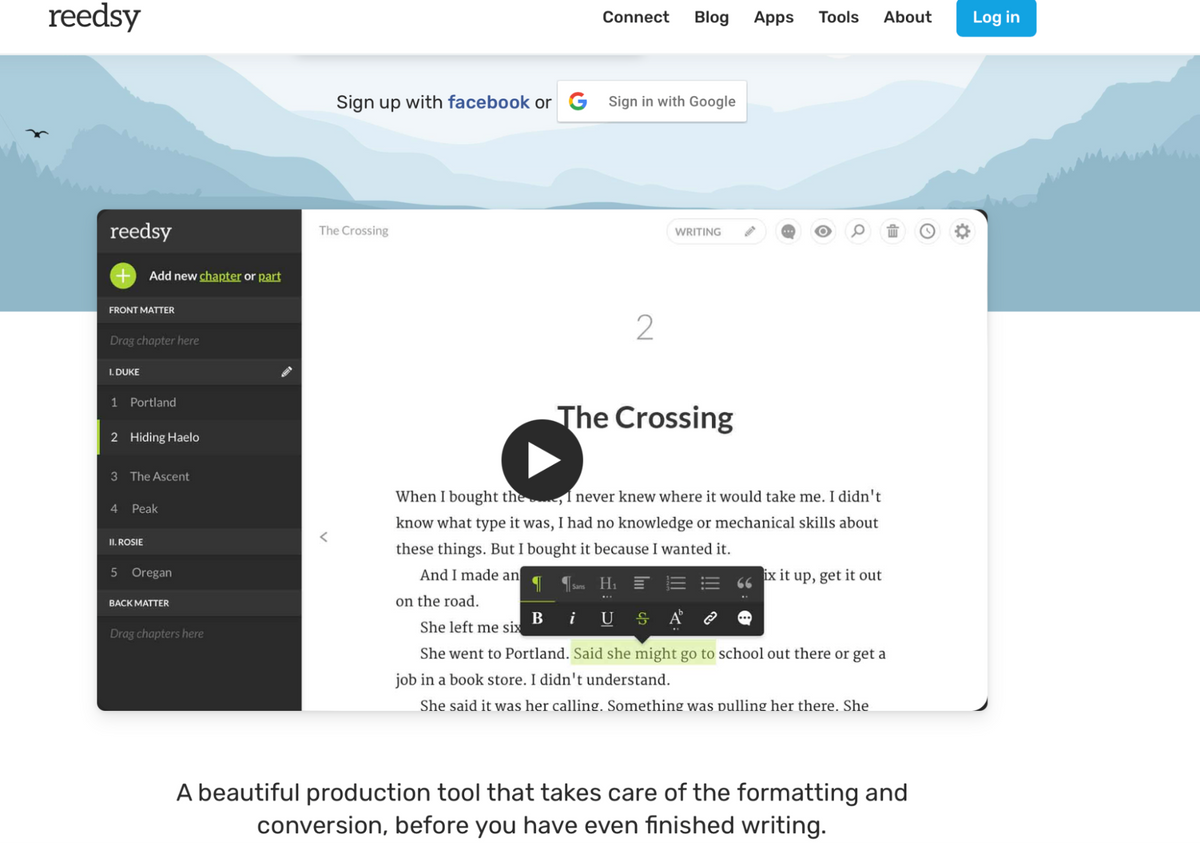Toggle the preview eye icon

tap(823, 231)
